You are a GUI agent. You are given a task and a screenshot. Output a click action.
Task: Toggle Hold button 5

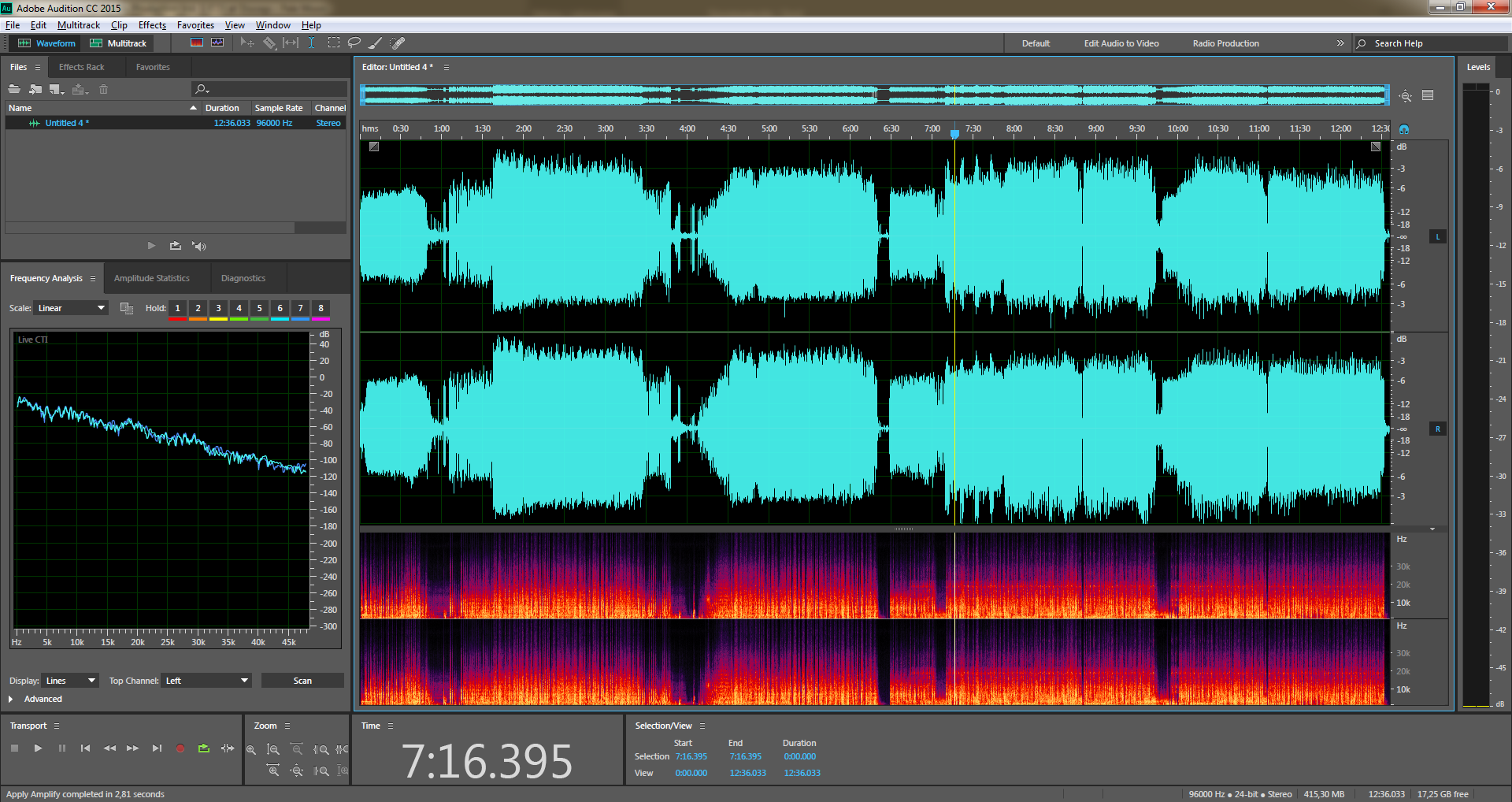point(259,308)
